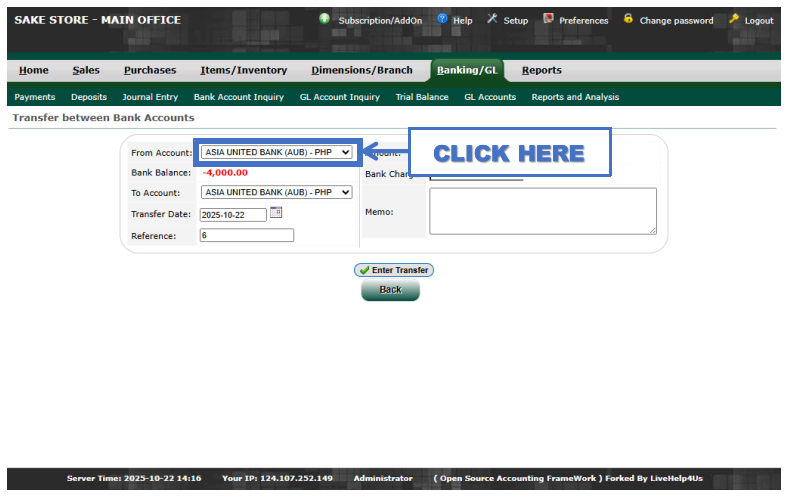The image size is (788, 497).
Task: Go to Bank Account Inquiry
Action: pyautogui.click(x=239, y=97)
